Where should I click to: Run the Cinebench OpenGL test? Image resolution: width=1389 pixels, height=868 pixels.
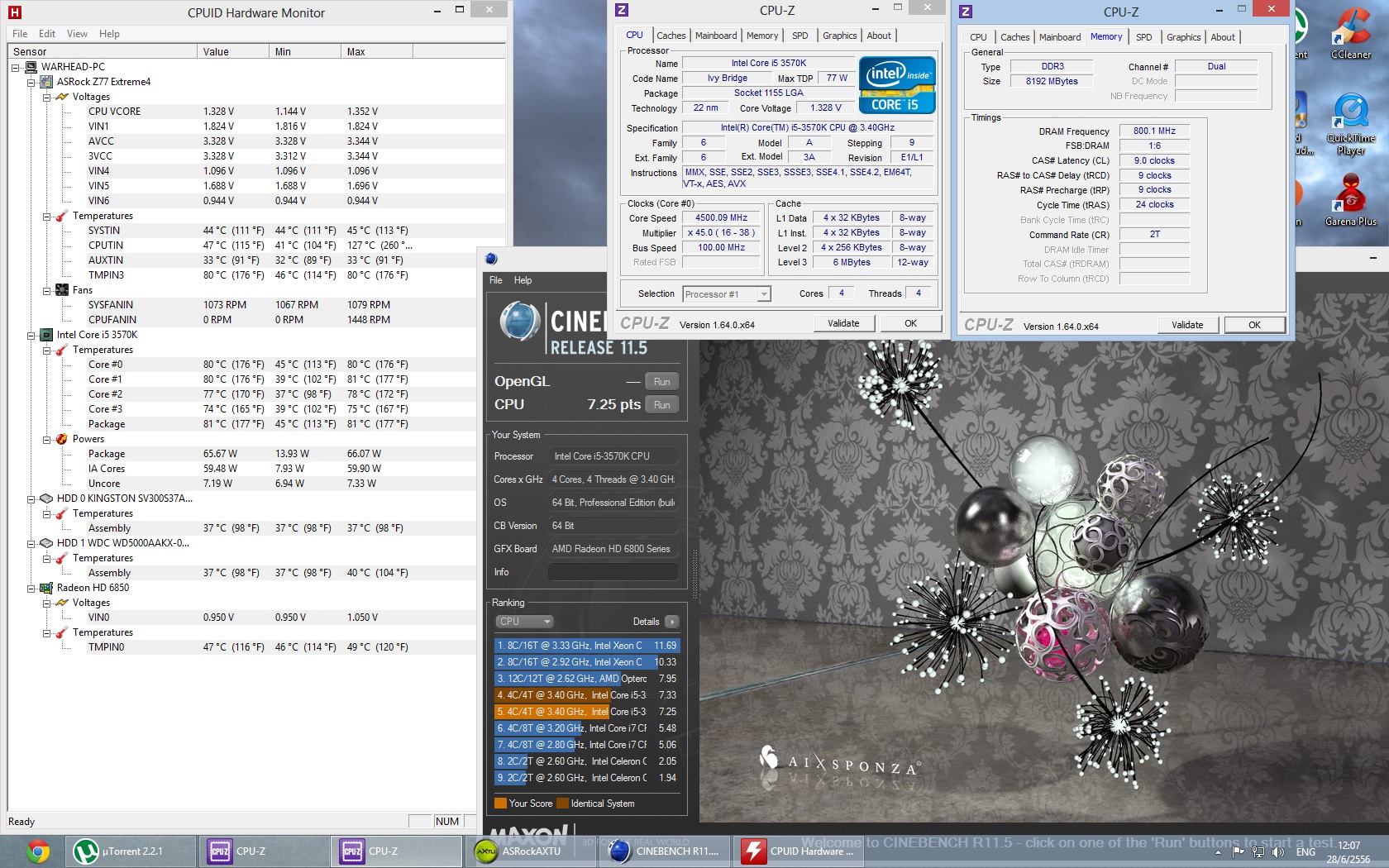pos(662,382)
